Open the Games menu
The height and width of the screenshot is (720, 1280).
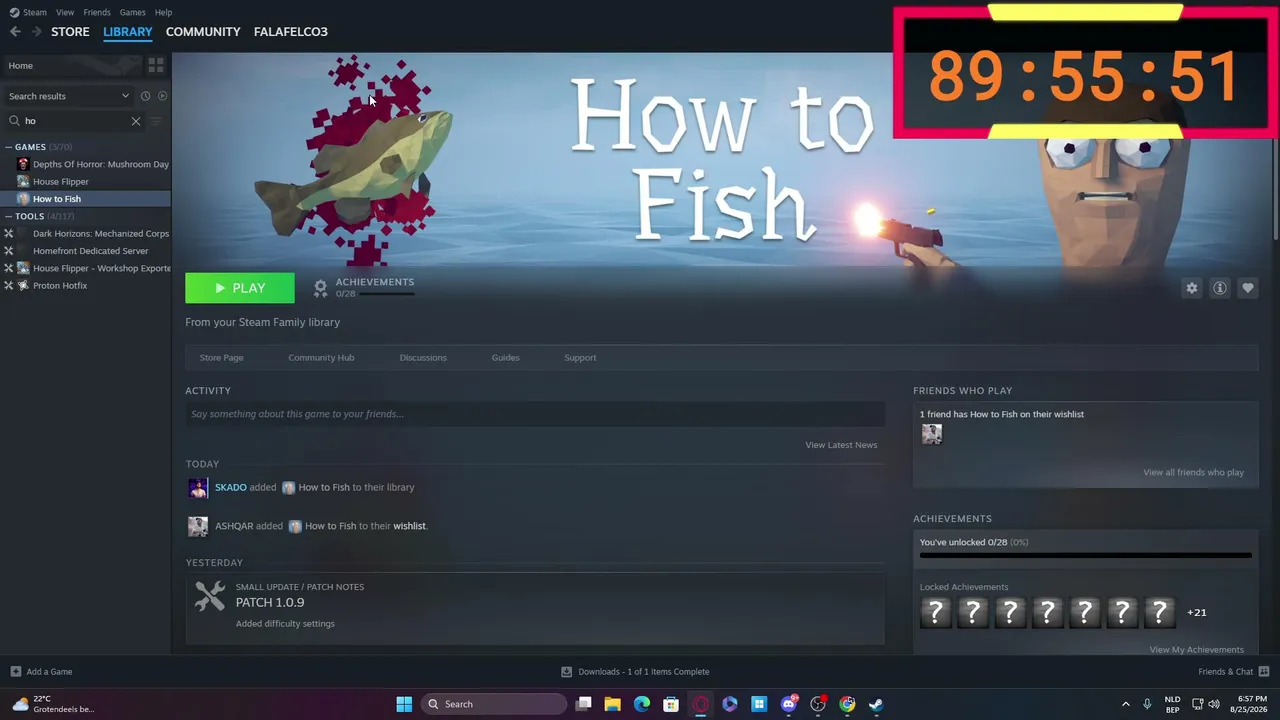[132, 12]
